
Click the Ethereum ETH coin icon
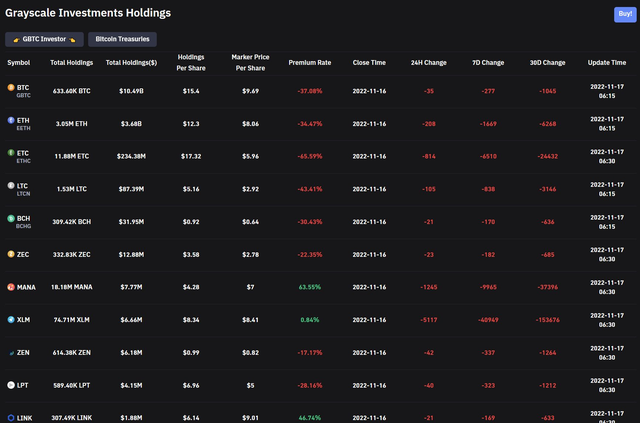pyautogui.click(x=11, y=120)
